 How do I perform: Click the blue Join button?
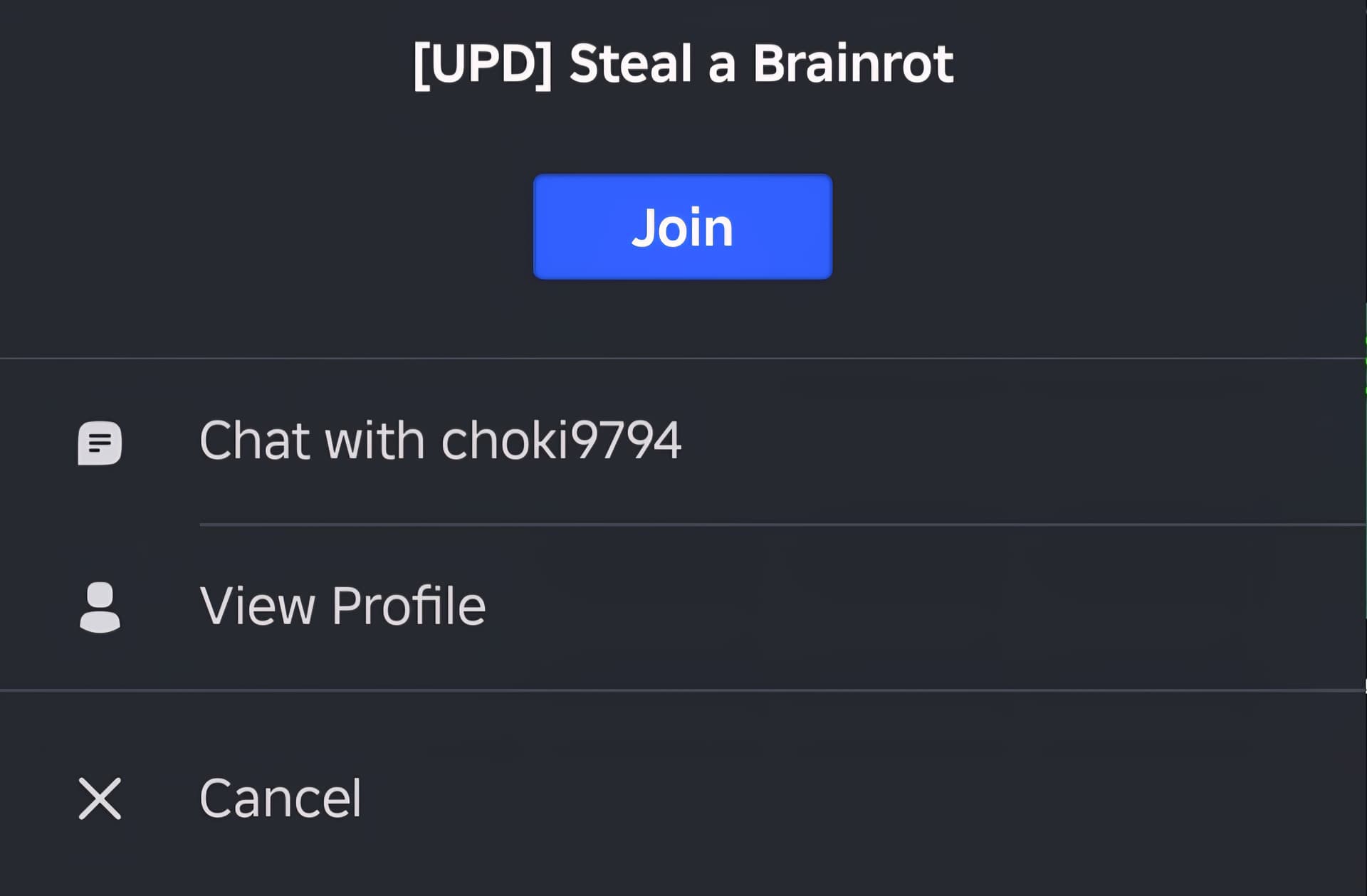click(x=683, y=226)
